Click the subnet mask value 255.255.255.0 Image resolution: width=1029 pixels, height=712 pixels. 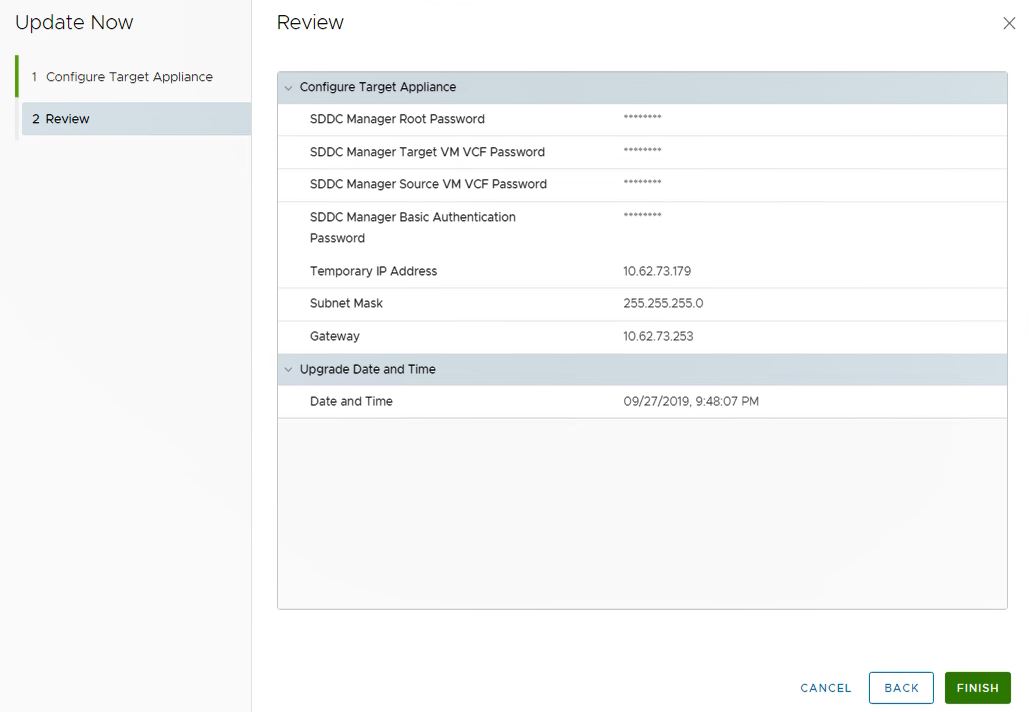(662, 303)
